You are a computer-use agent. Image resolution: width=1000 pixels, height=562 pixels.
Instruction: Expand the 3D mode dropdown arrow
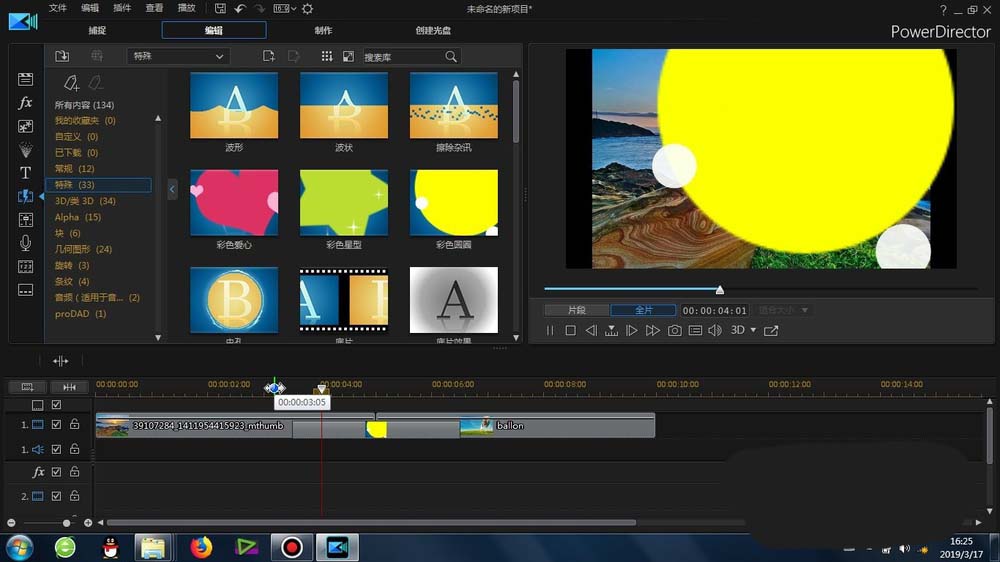point(753,331)
